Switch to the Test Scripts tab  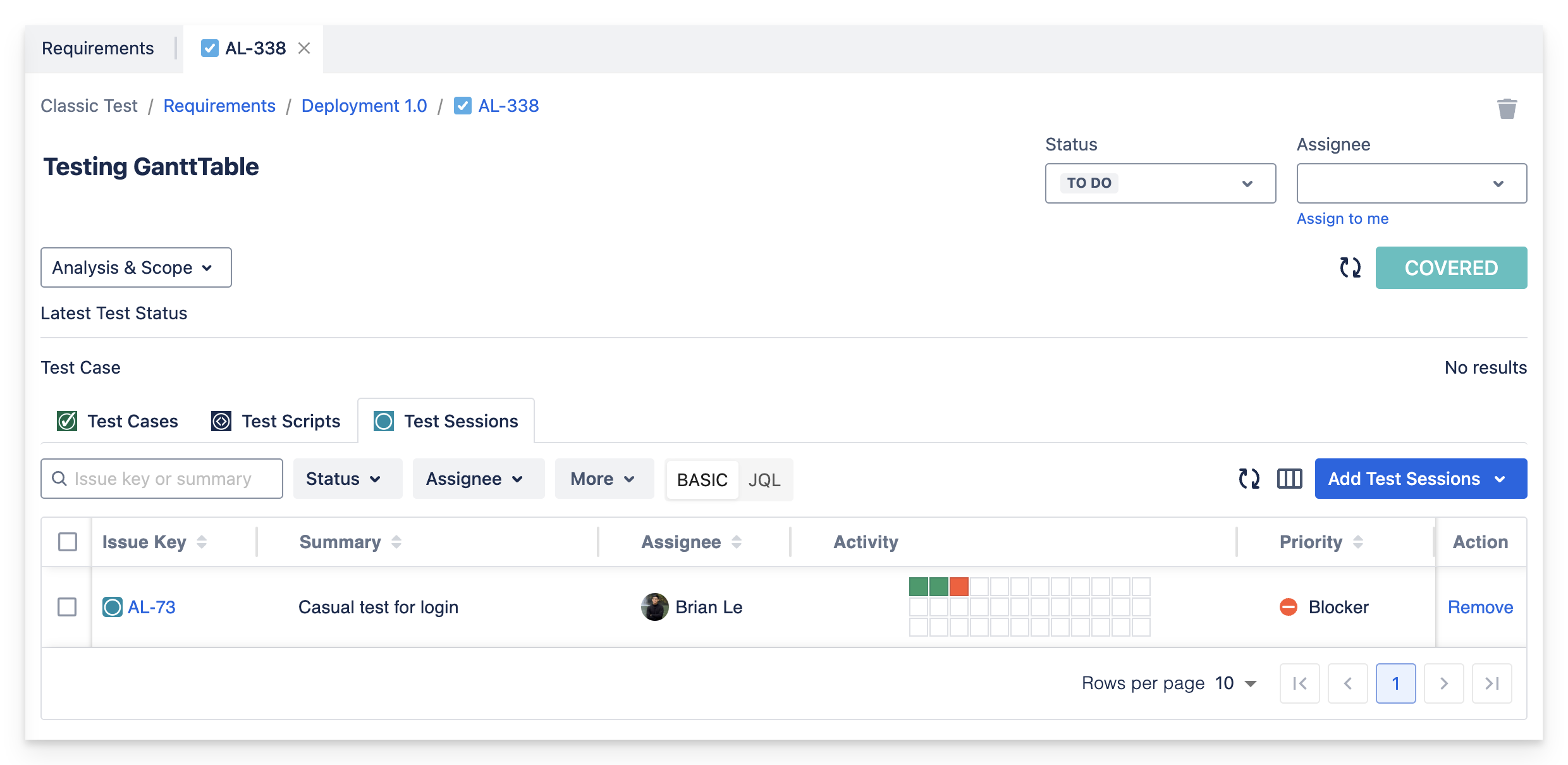[x=276, y=421]
